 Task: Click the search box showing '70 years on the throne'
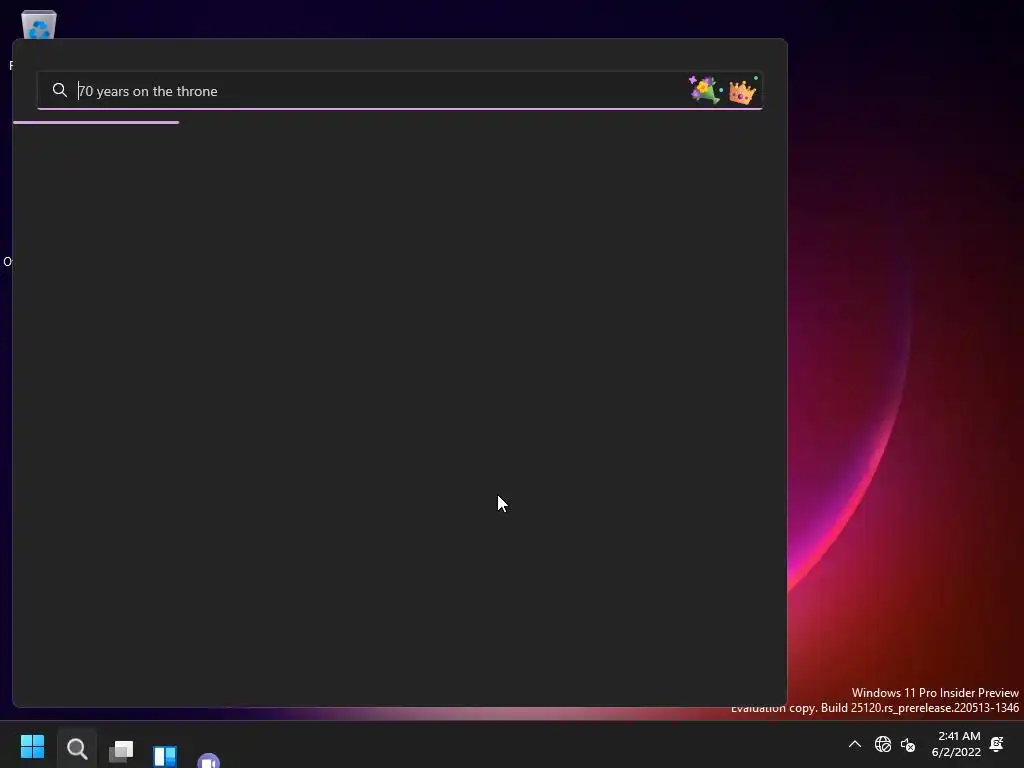pyautogui.click(x=400, y=91)
